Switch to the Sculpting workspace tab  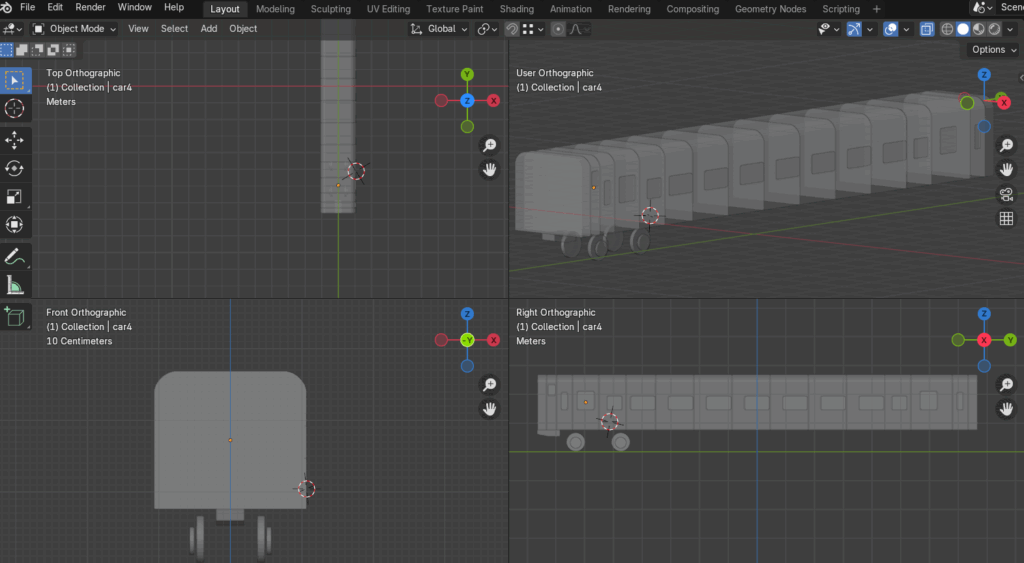[330, 9]
